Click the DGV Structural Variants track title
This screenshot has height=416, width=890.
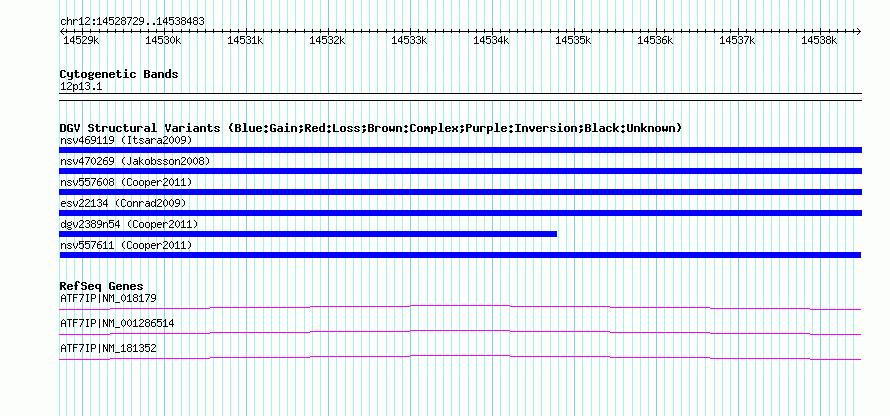(371, 128)
